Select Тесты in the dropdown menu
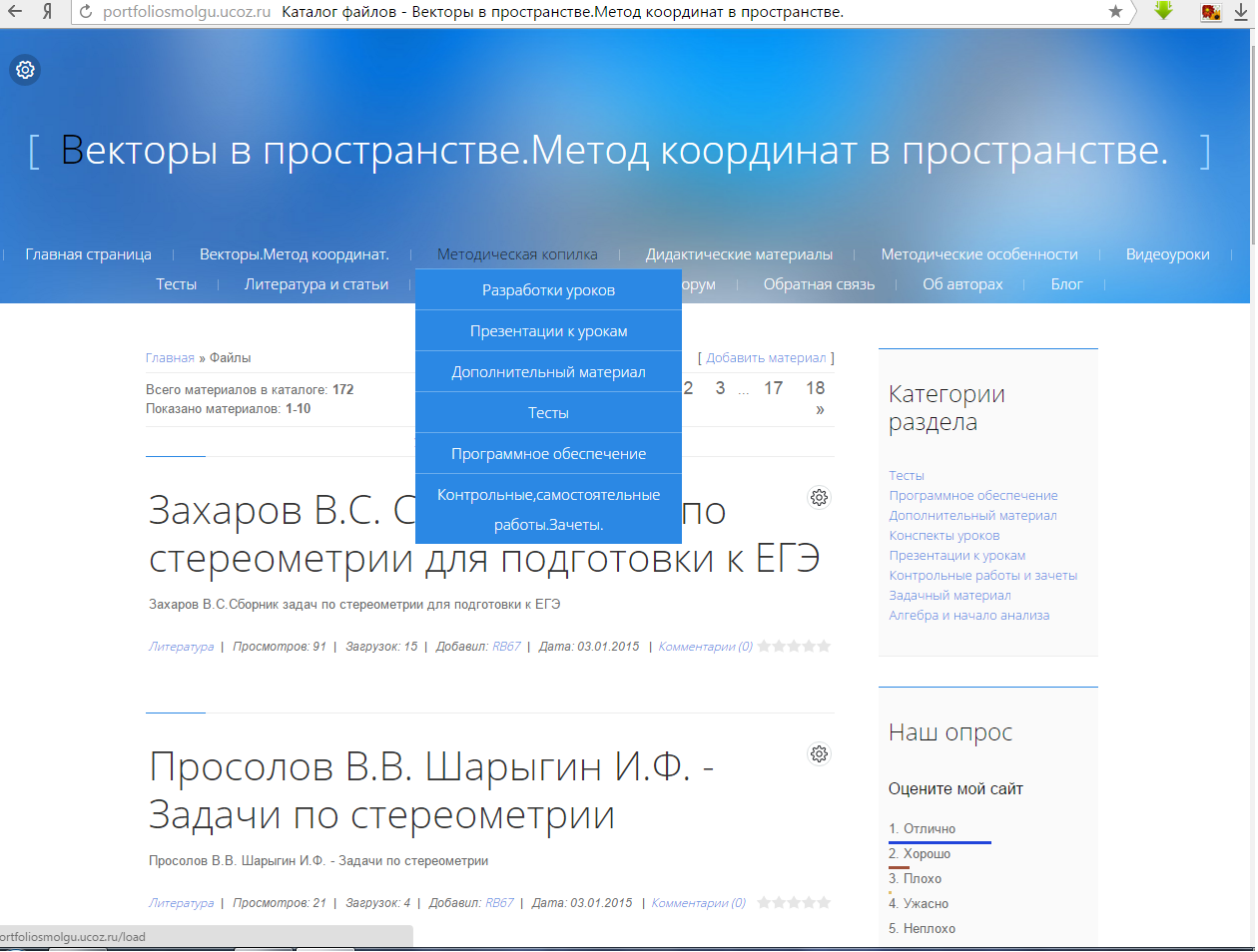This screenshot has height=952, width=1258. coord(548,413)
